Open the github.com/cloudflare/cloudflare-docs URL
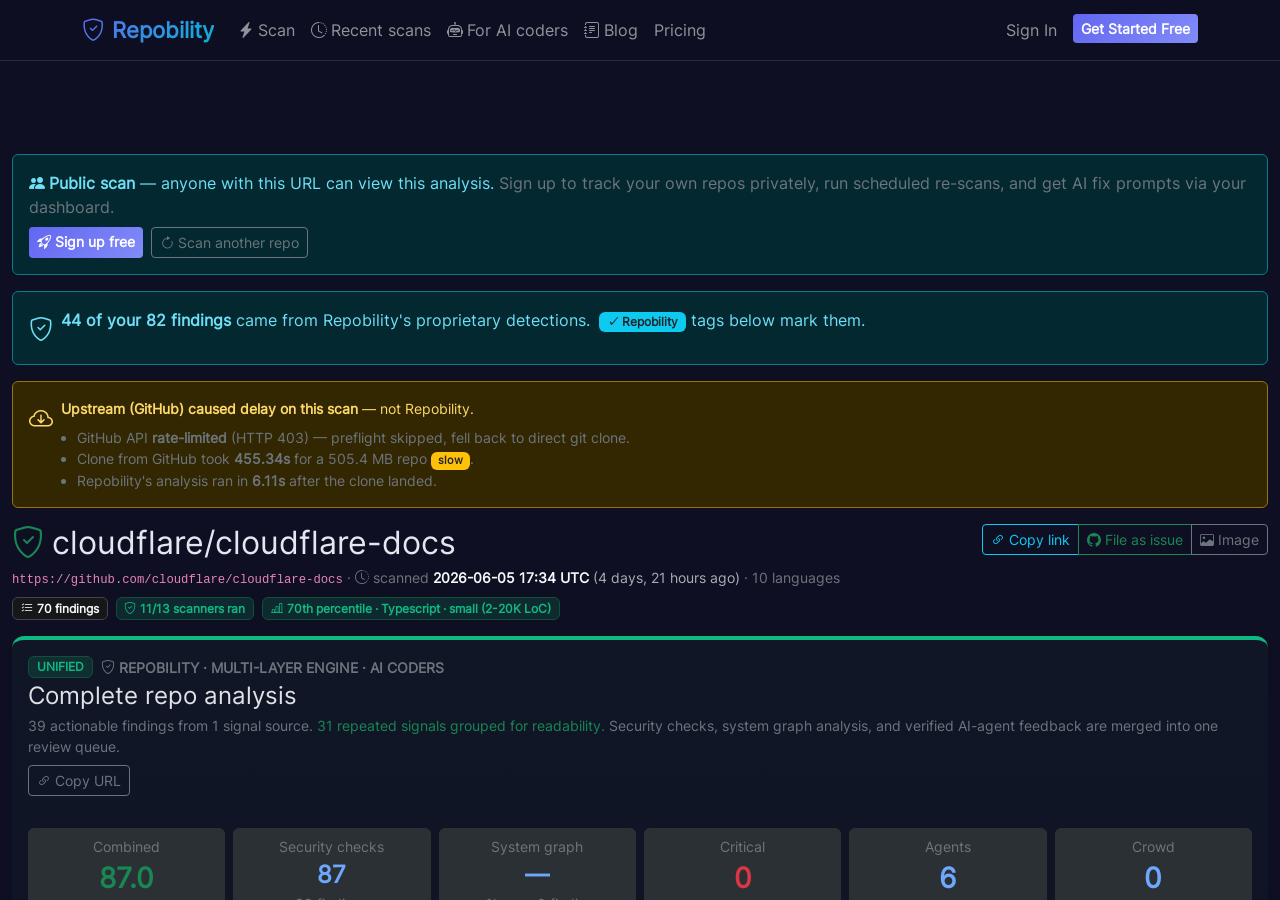Viewport: 1280px width, 900px height. click(177, 579)
